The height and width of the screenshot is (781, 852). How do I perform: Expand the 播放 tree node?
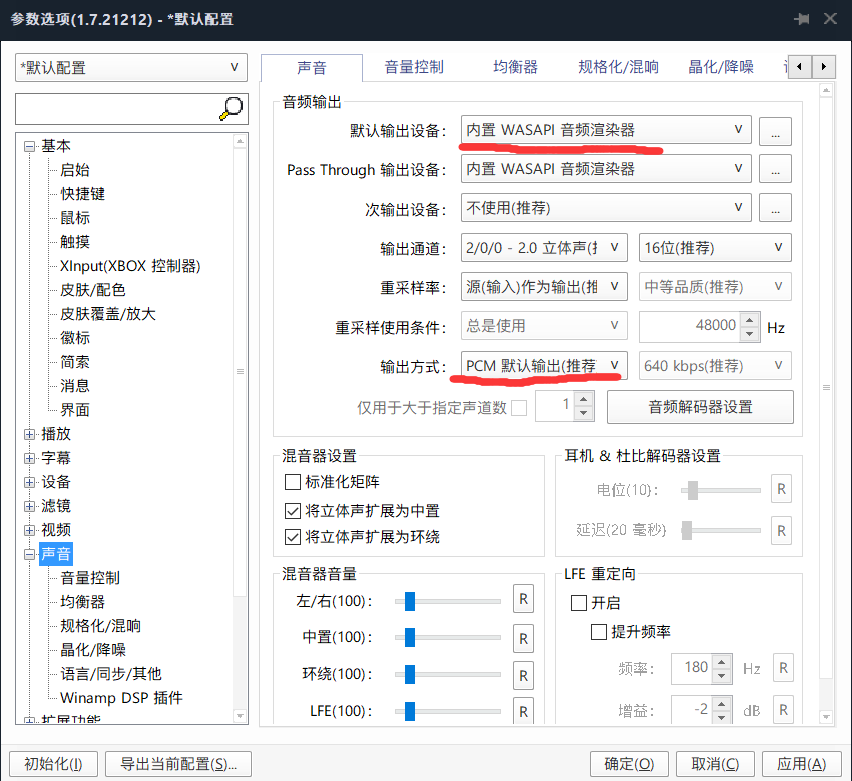tap(28, 433)
